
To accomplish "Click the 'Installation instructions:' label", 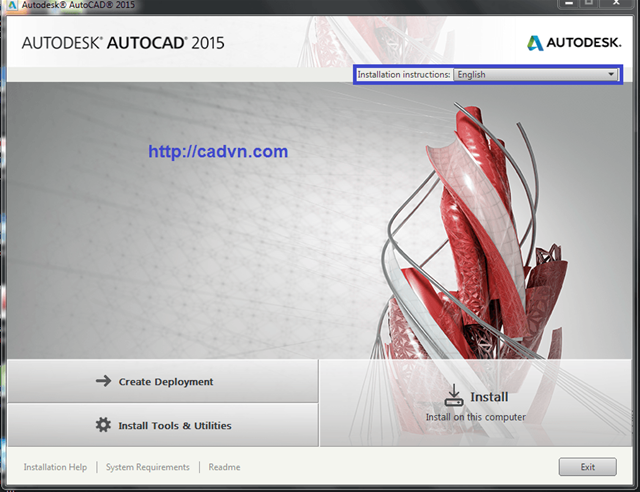I will pyautogui.click(x=404, y=75).
